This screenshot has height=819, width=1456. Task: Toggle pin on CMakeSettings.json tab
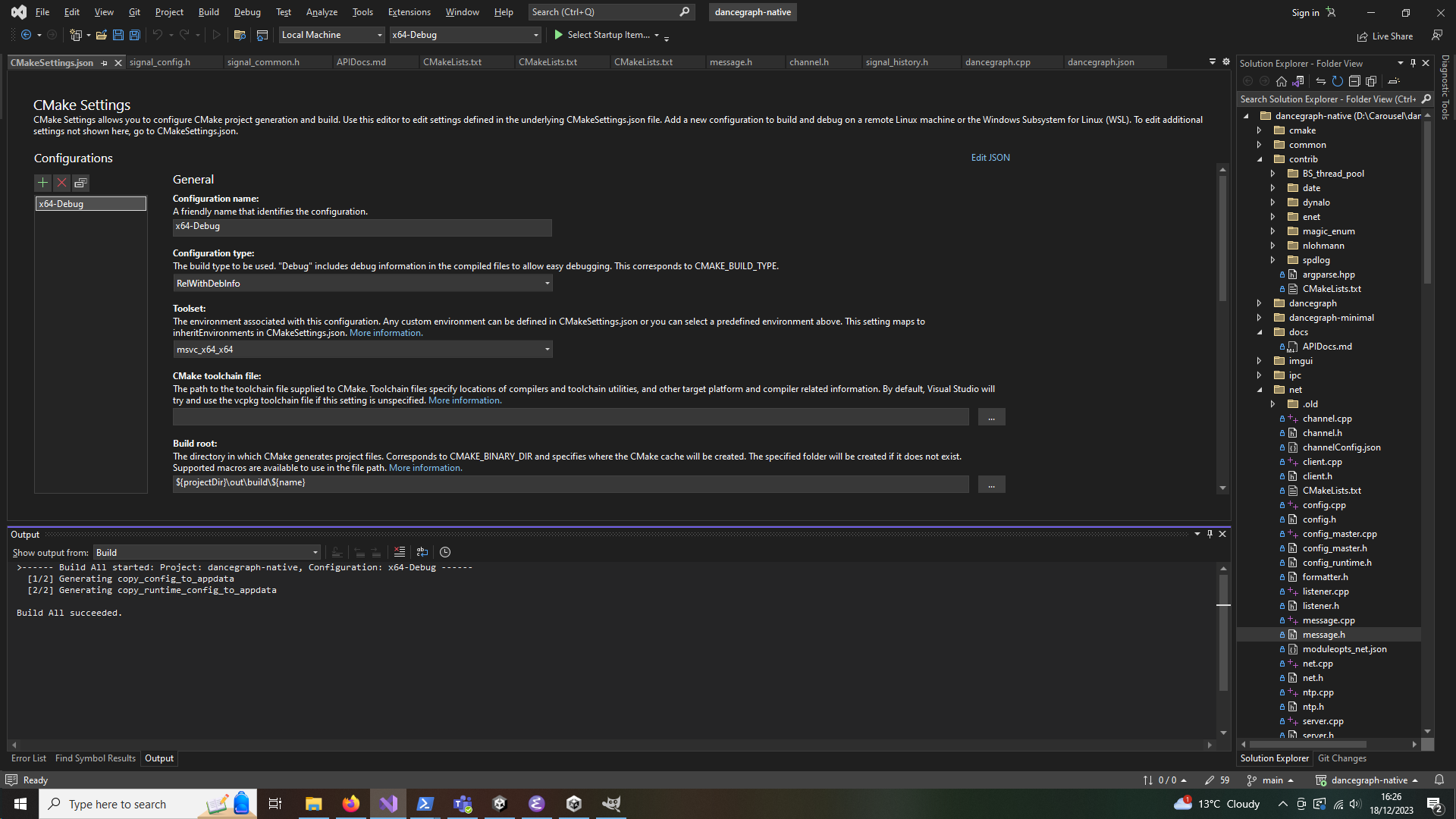pos(105,63)
